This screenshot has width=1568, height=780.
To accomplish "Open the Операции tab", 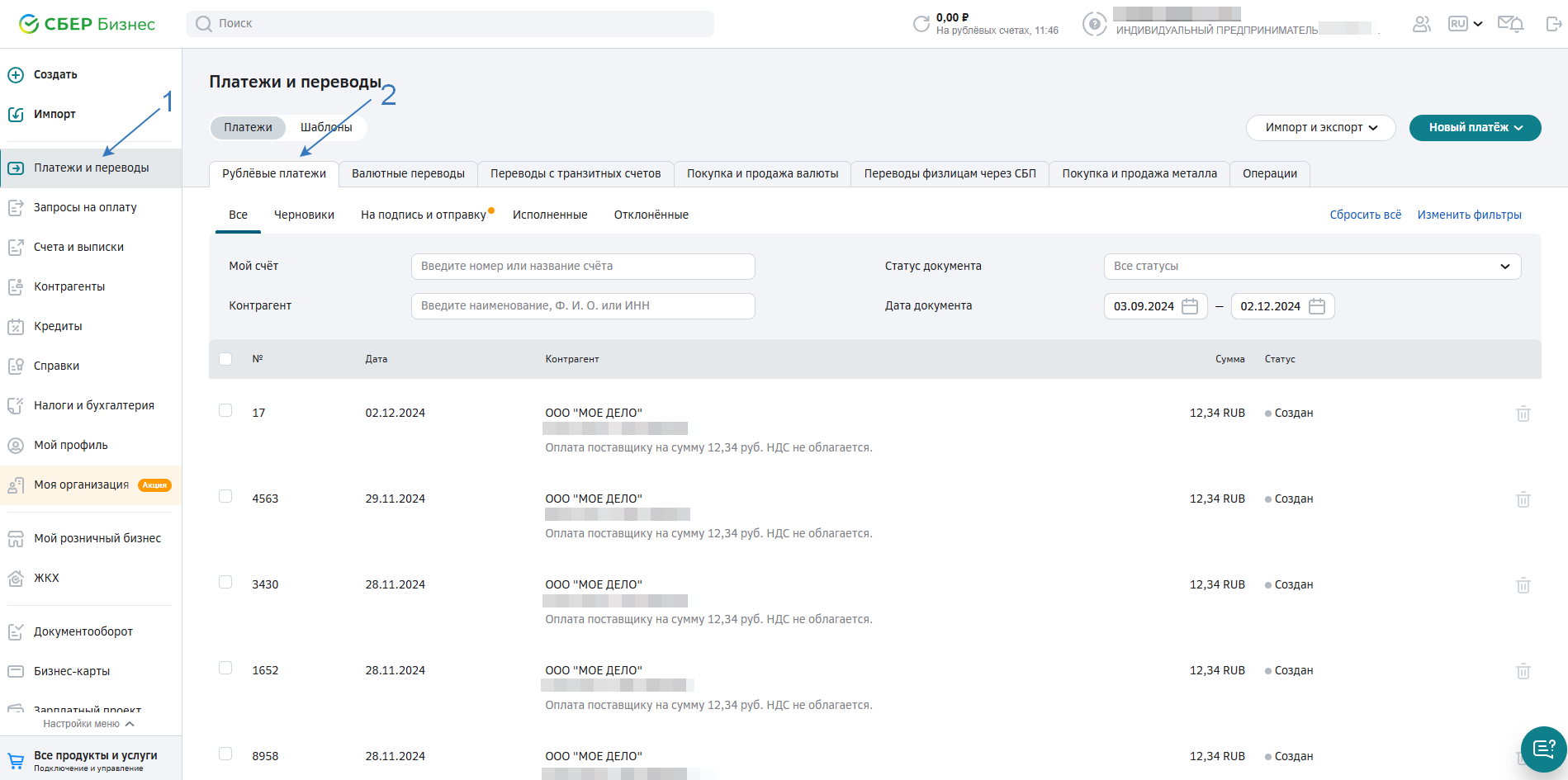I will point(1270,174).
